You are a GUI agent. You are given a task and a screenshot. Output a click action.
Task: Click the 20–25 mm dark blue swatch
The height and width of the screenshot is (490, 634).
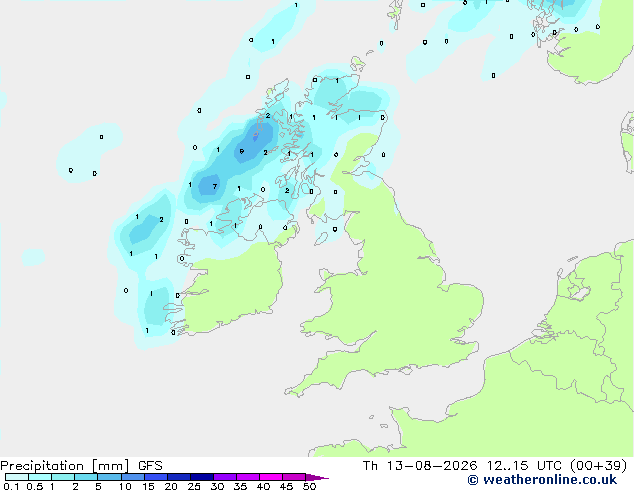(178, 477)
